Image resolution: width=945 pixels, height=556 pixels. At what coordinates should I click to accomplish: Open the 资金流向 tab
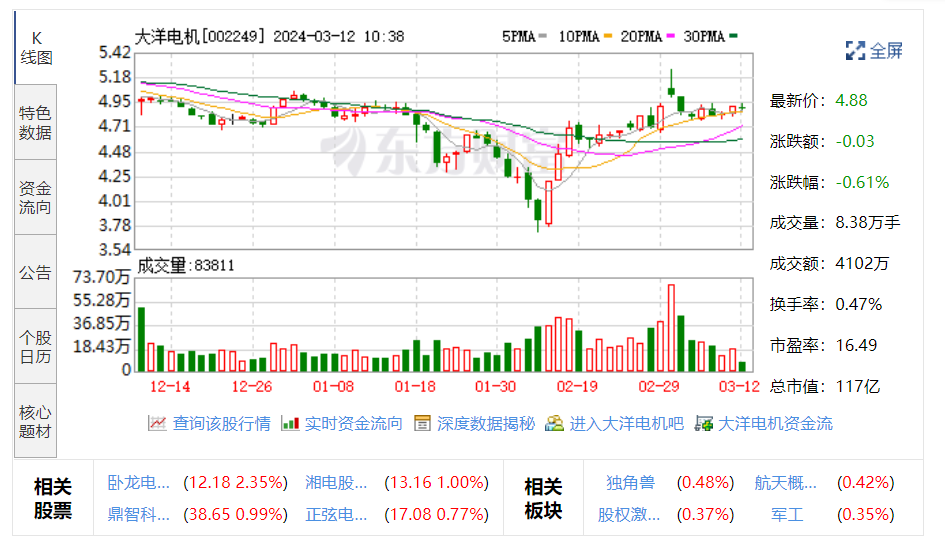click(36, 198)
